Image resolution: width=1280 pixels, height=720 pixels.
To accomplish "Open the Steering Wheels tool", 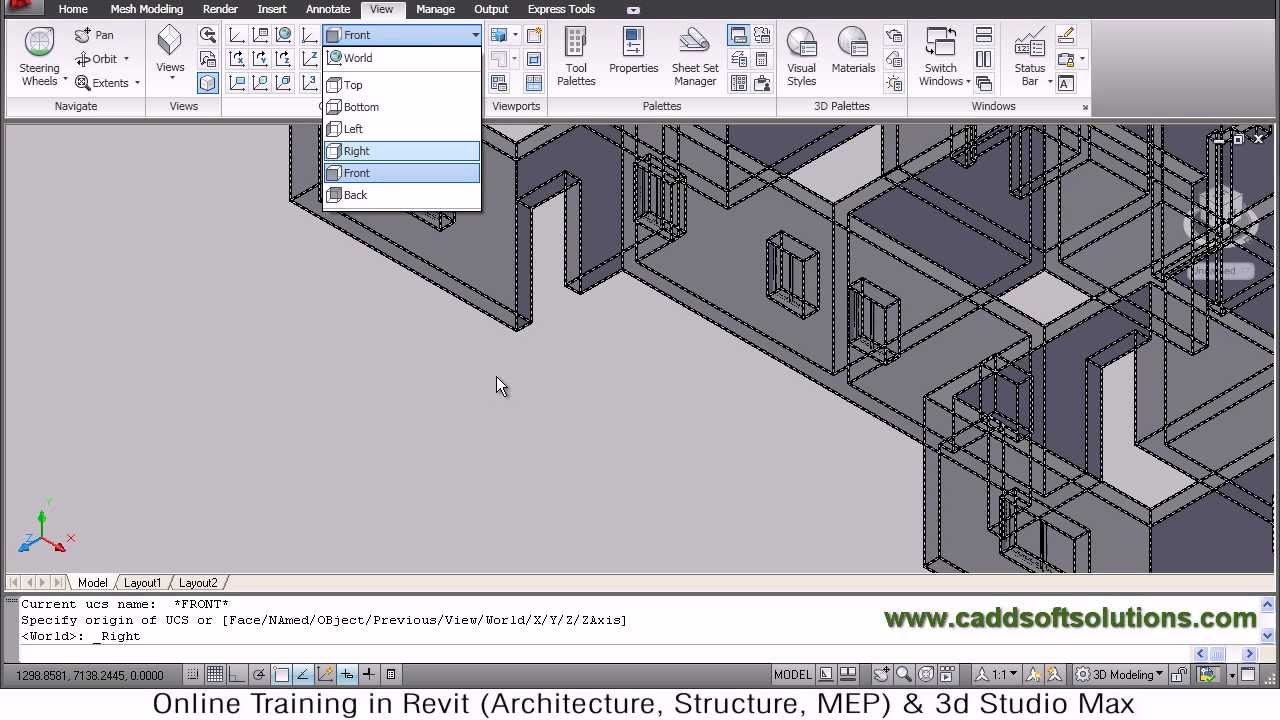I will tap(39, 57).
